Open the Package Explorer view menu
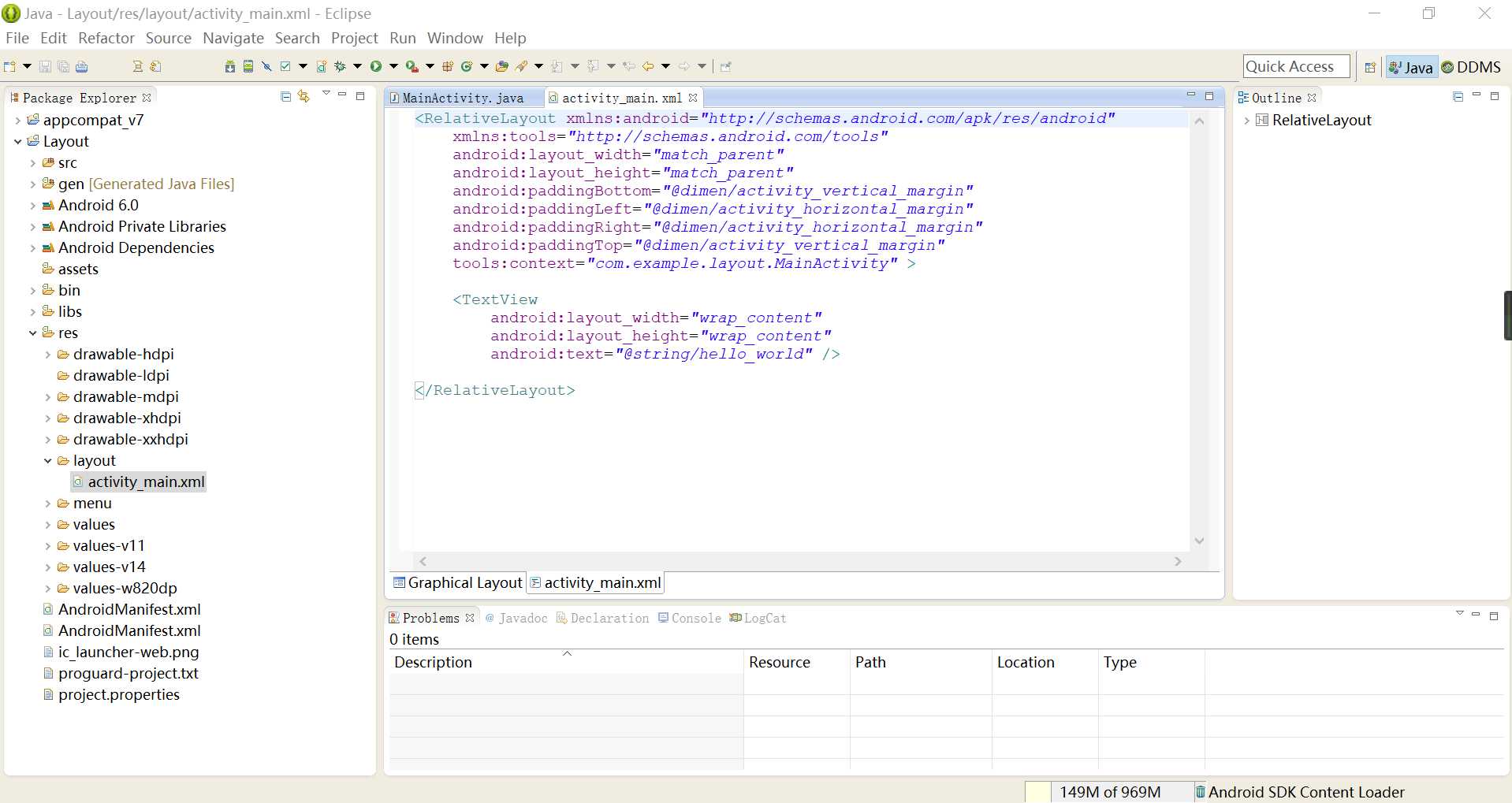The width and height of the screenshot is (1512, 803). tap(326, 95)
